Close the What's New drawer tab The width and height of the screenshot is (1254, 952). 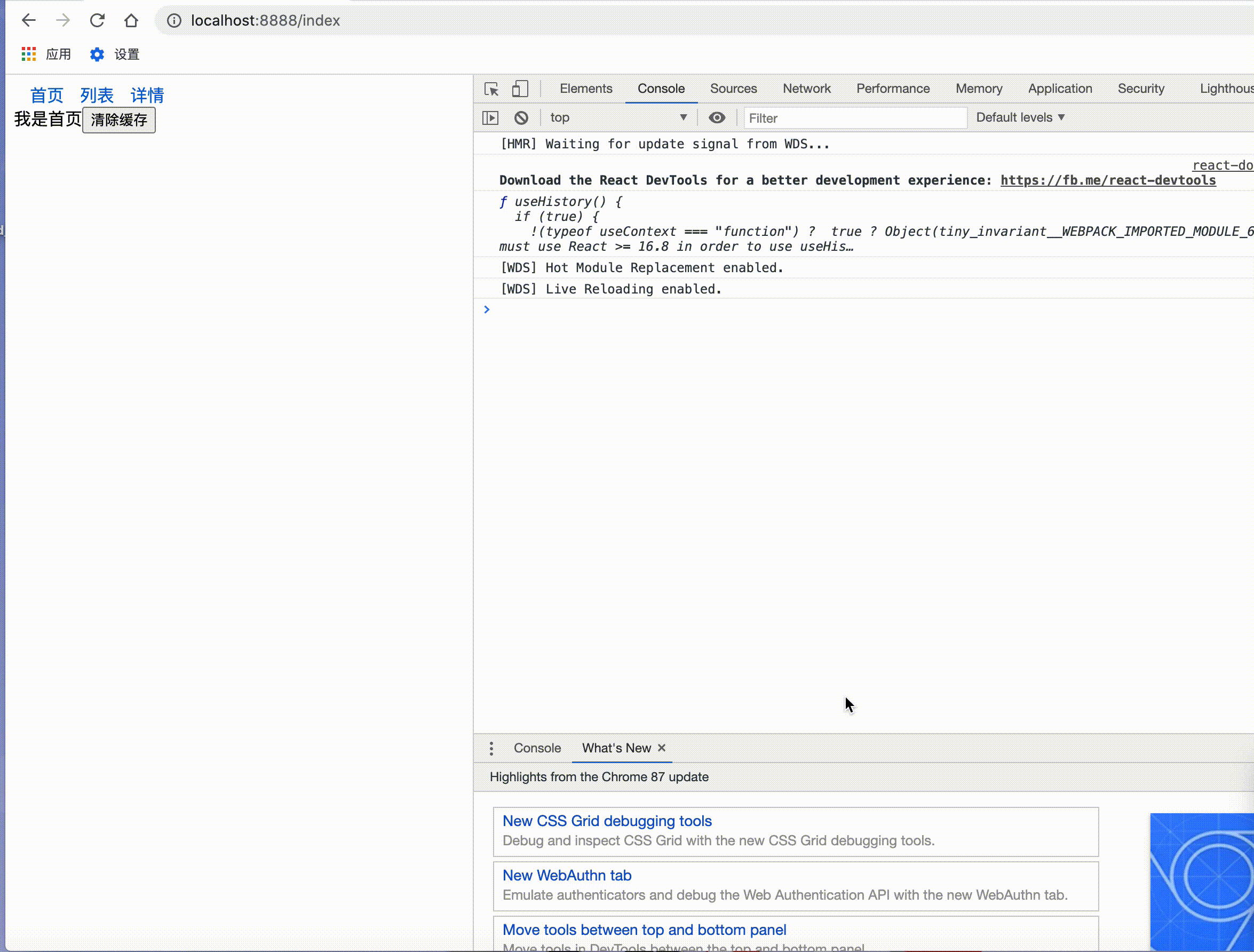click(x=661, y=749)
